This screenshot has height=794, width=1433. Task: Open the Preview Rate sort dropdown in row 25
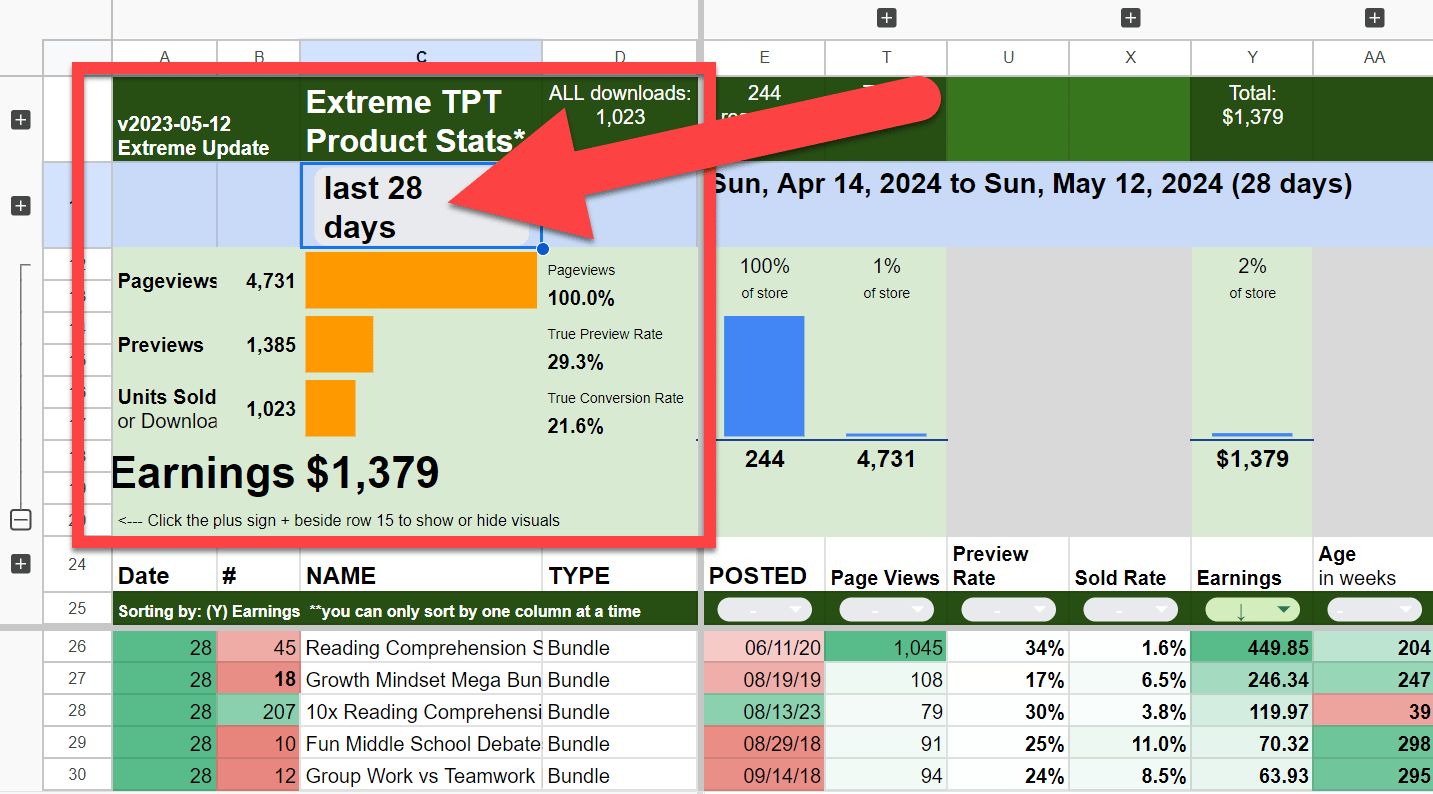(1008, 610)
